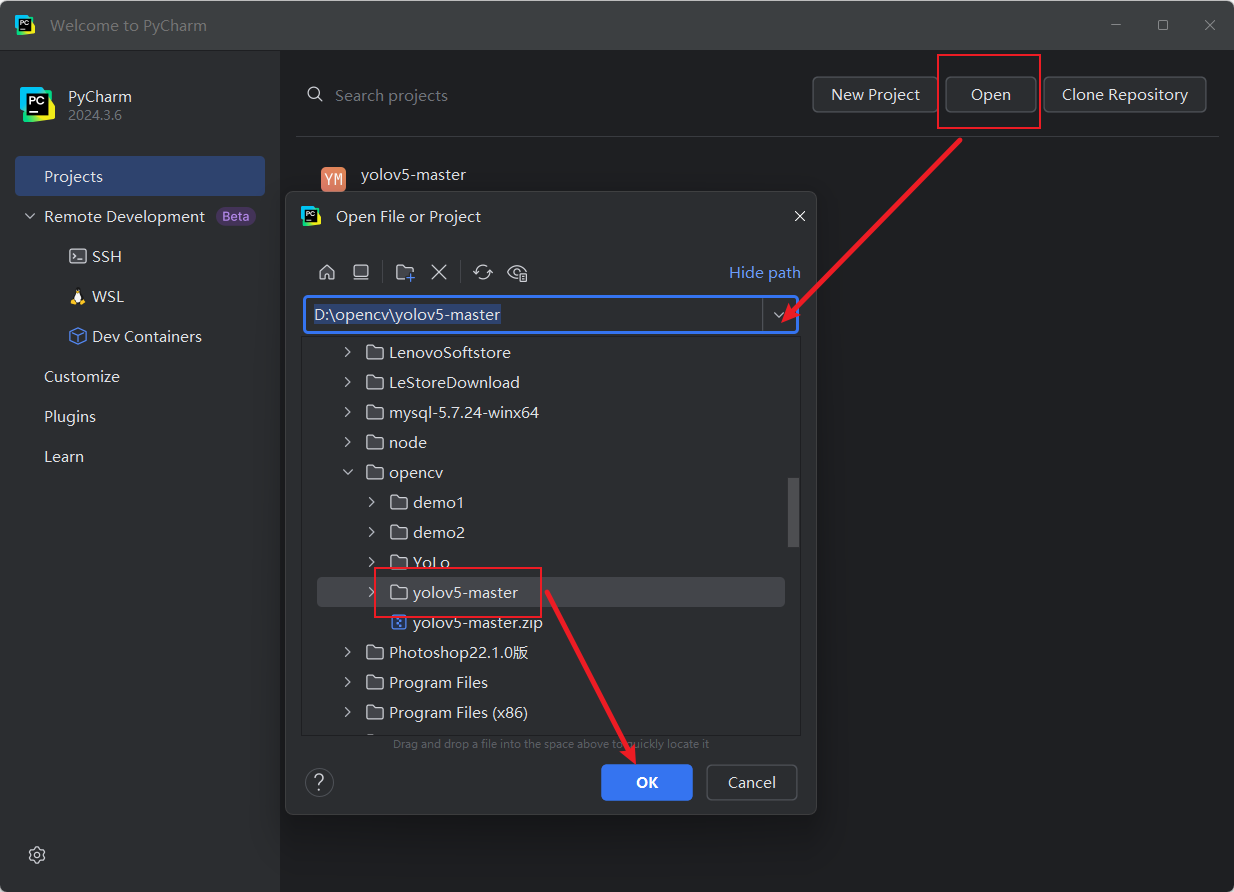The height and width of the screenshot is (892, 1234).
Task: Open the help question mark button
Action: [319, 782]
